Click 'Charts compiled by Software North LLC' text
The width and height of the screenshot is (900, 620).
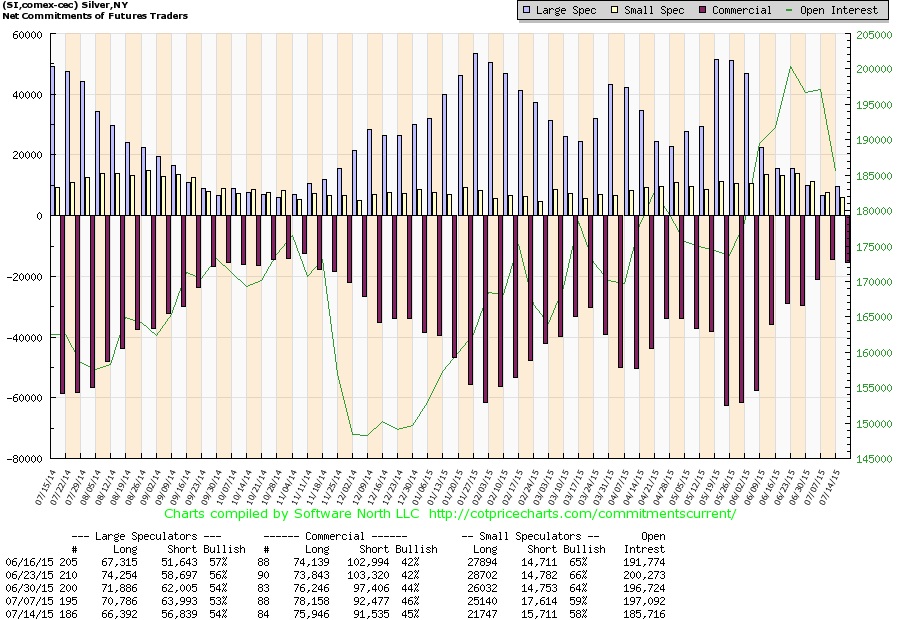point(292,514)
